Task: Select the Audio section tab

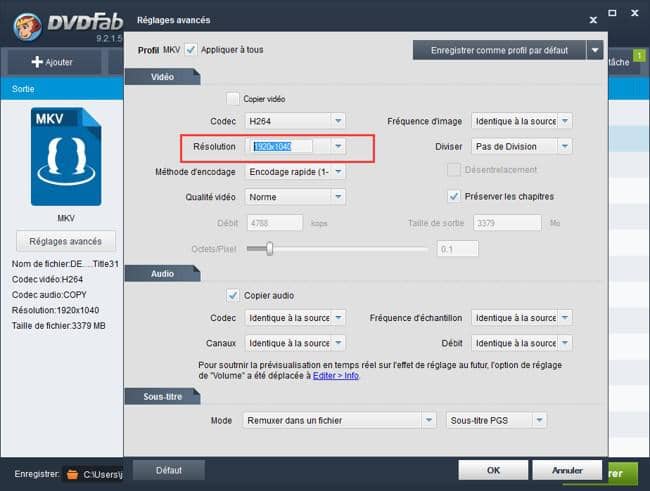Action: coord(162,274)
